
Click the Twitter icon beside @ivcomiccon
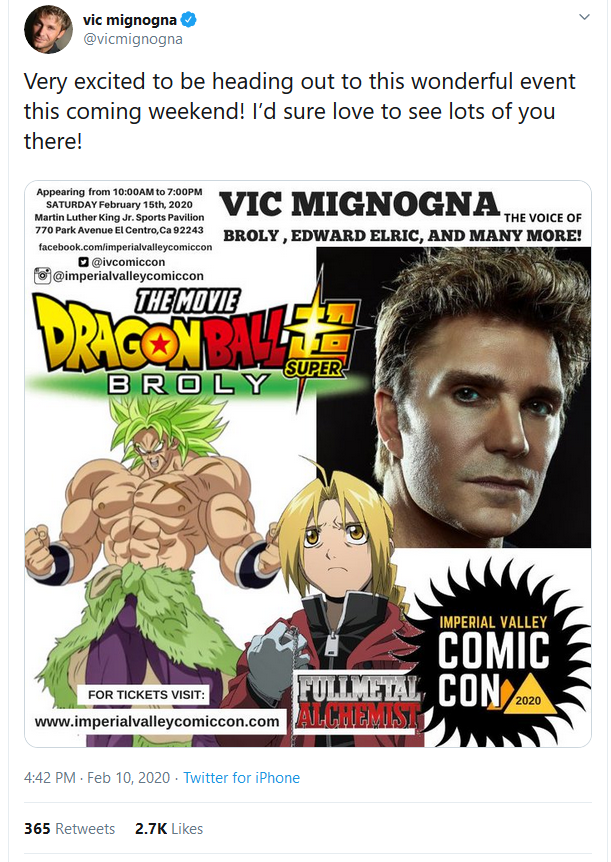(x=84, y=262)
